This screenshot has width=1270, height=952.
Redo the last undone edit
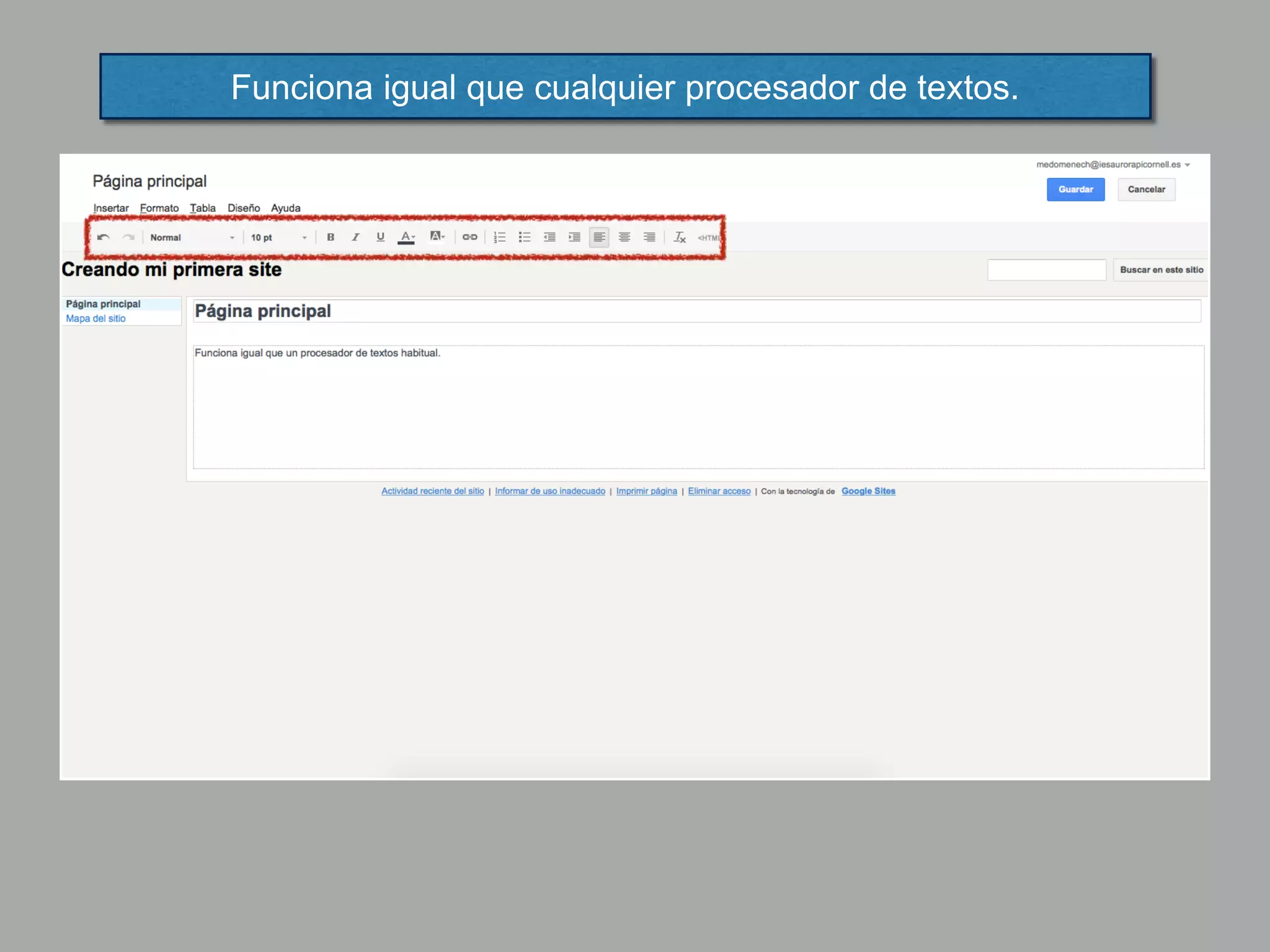(128, 237)
